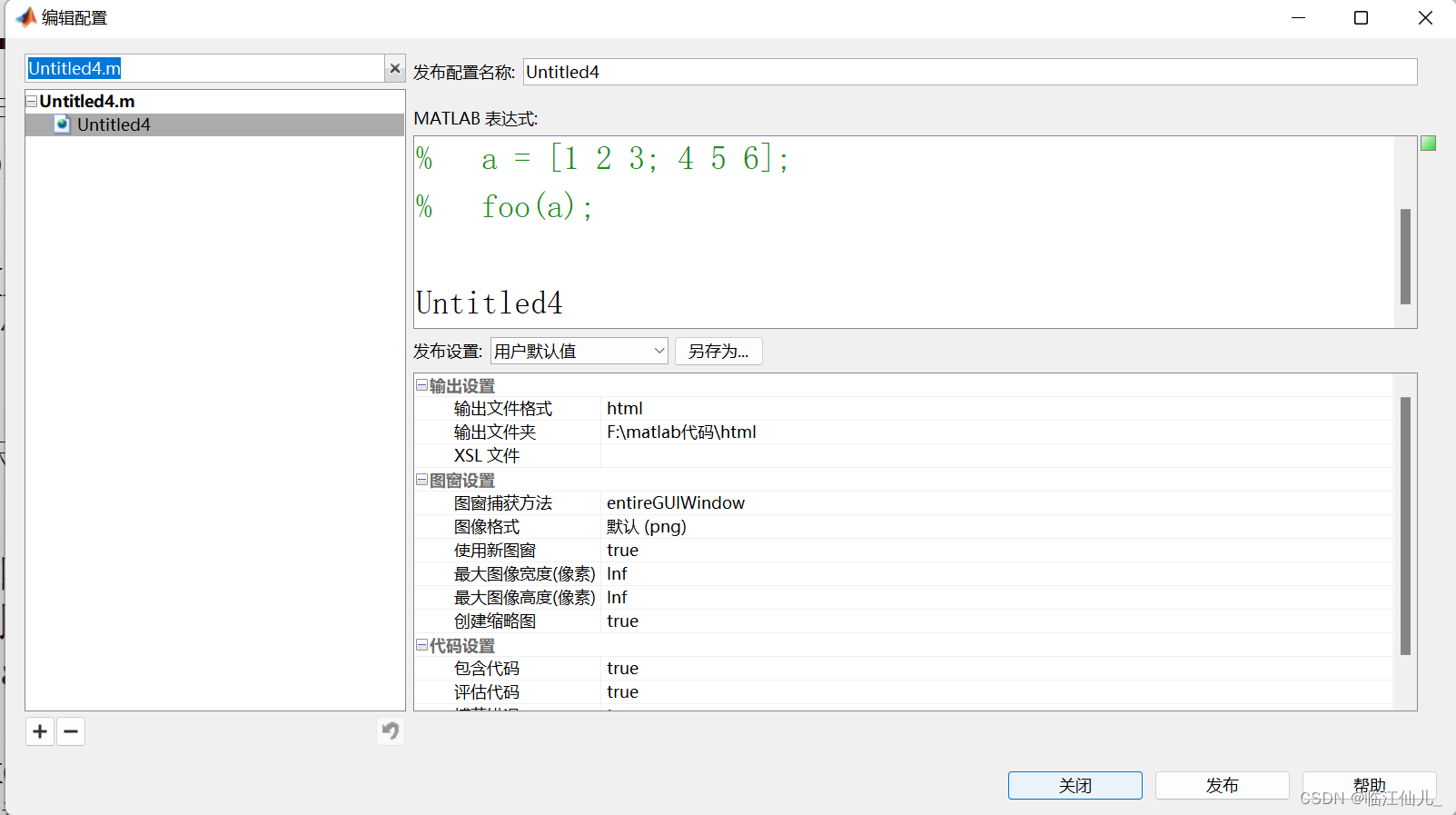
Task: Open the 发布设置 dropdown
Action: pyautogui.click(x=579, y=351)
